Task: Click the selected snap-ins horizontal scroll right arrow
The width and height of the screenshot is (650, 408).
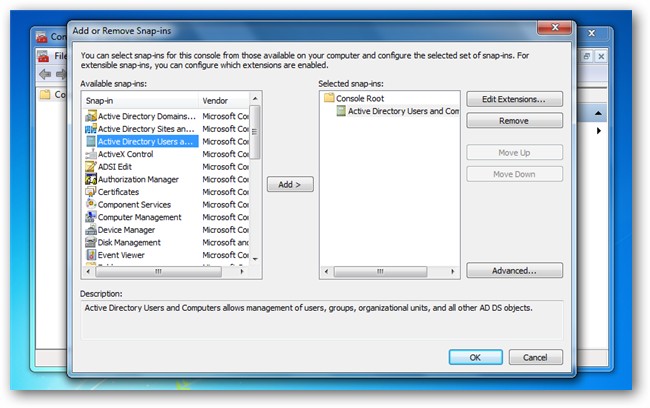Action: click(x=452, y=272)
